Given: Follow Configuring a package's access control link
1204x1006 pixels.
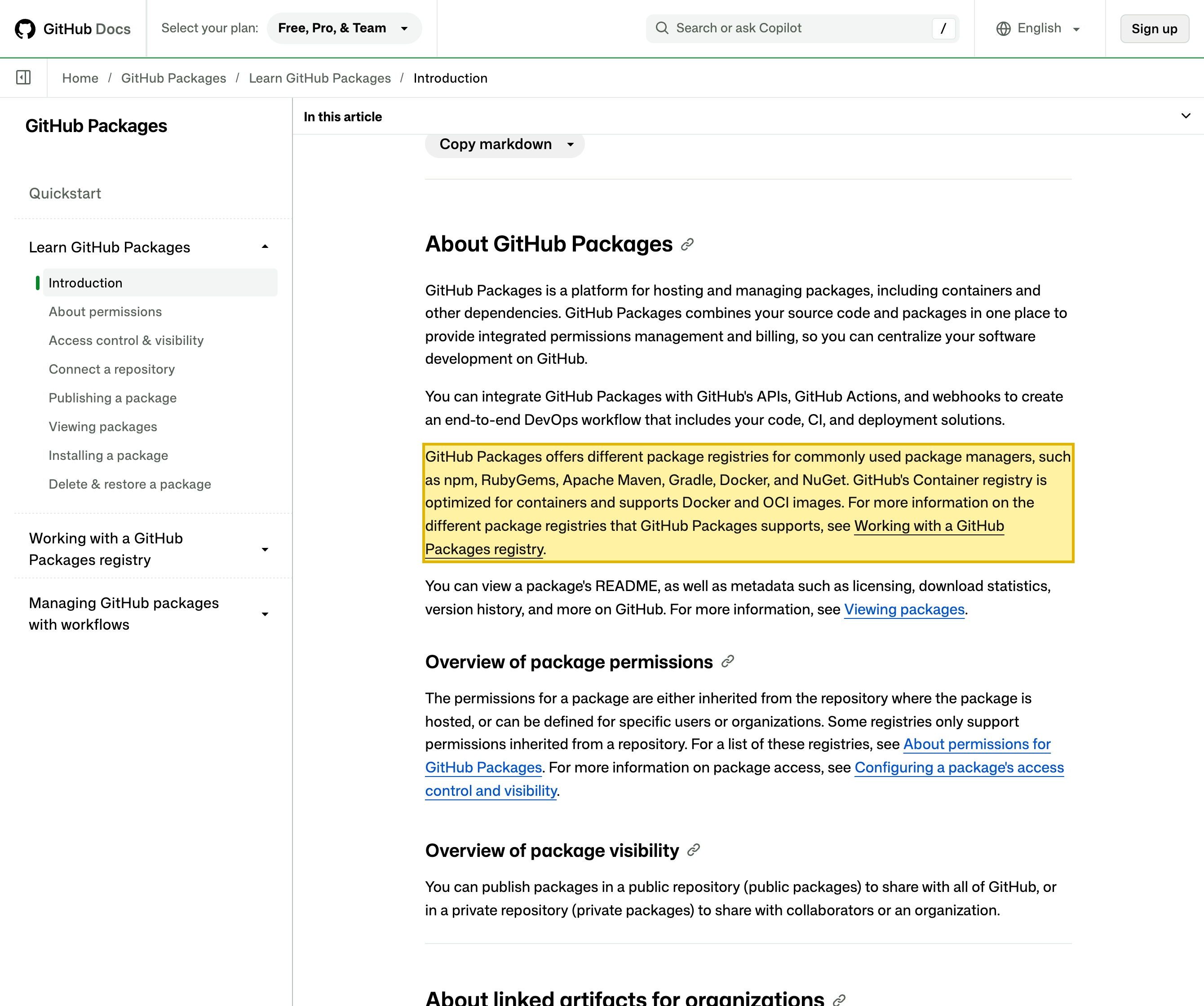Looking at the screenshot, I should click(x=959, y=768).
